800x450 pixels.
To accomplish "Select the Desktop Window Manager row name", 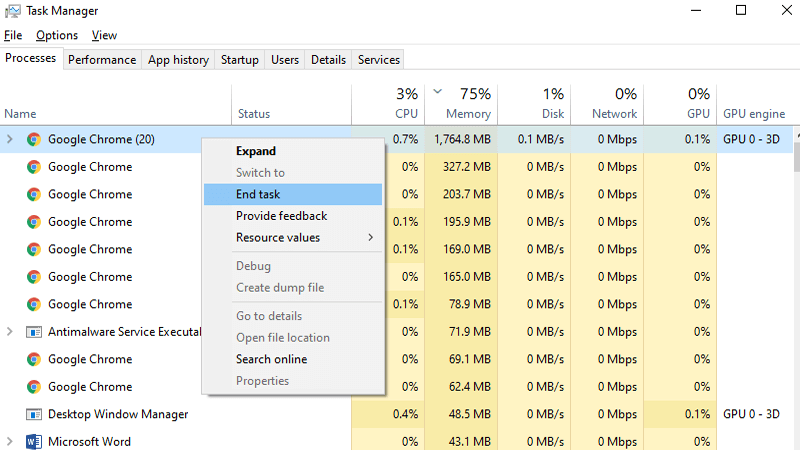I will tap(118, 414).
